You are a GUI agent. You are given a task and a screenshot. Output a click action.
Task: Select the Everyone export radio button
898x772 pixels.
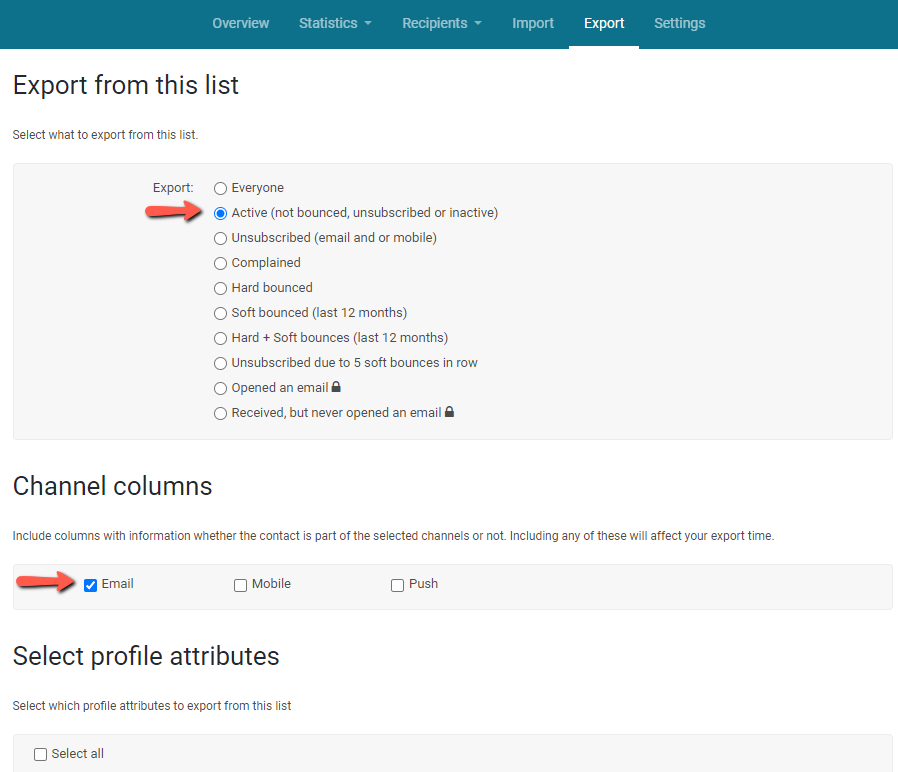pos(221,188)
